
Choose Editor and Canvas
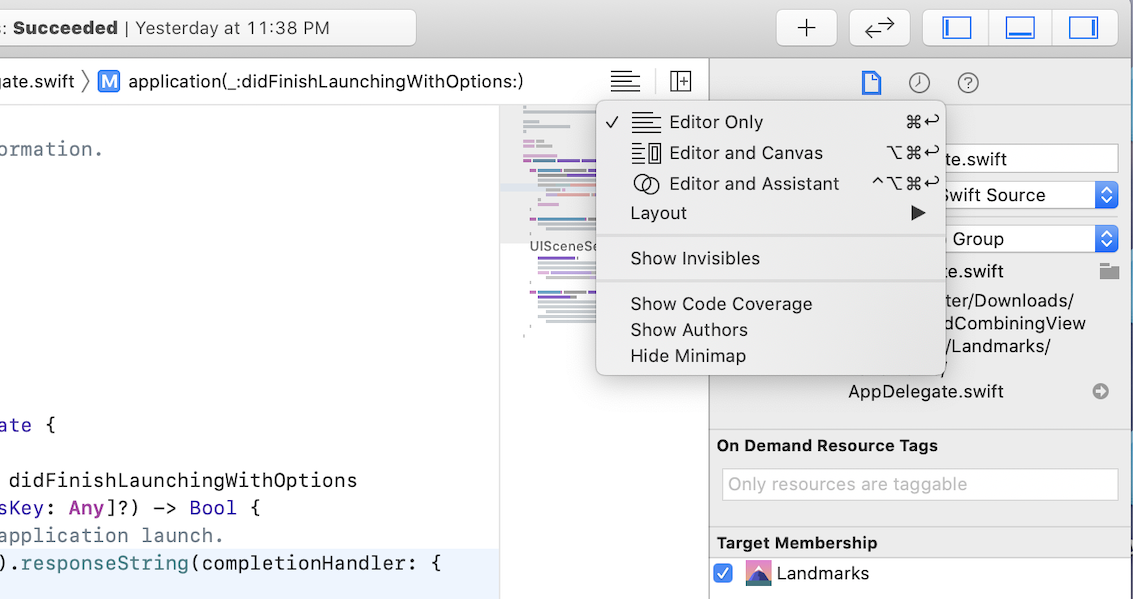coord(745,153)
